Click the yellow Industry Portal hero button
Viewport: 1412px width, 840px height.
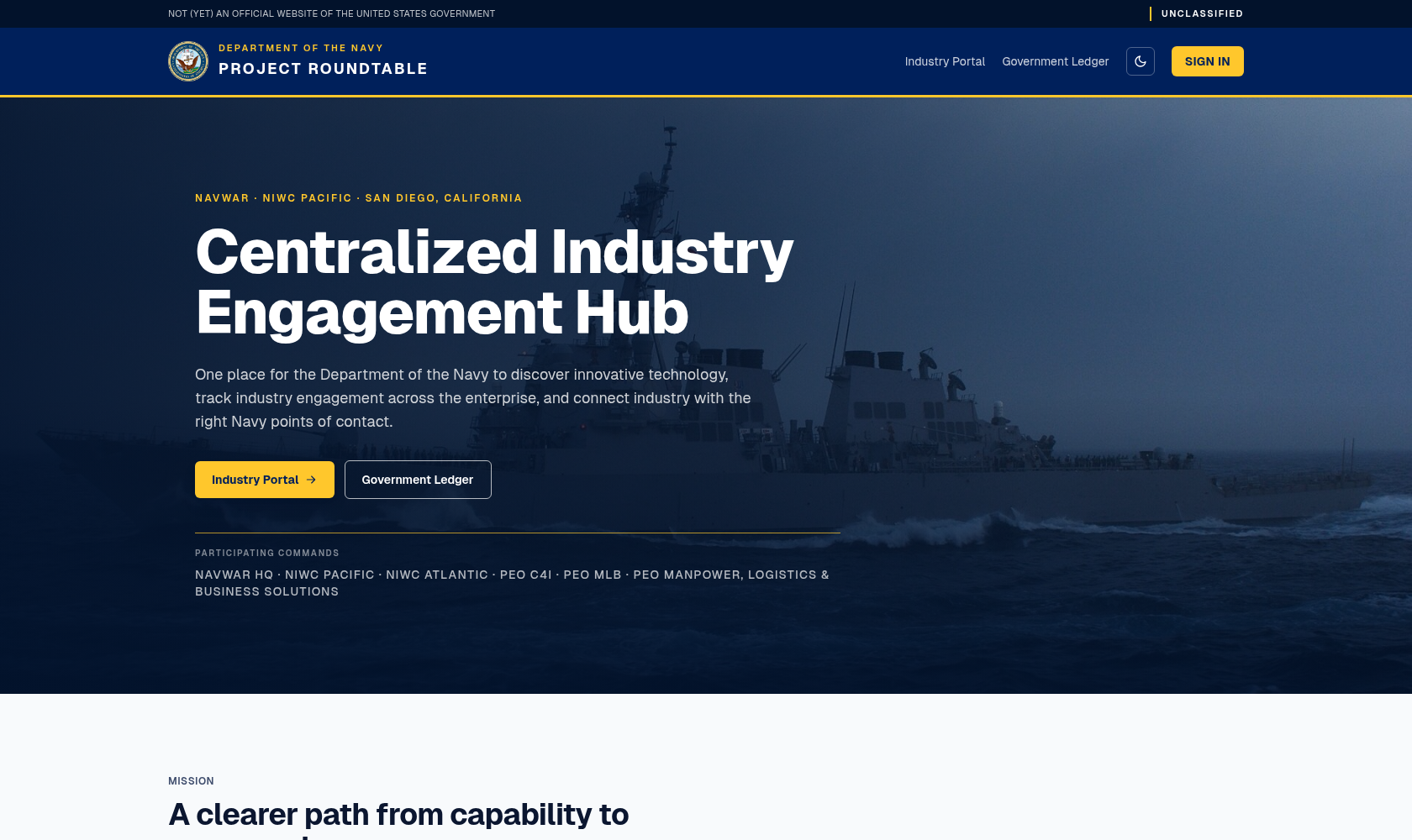265,480
